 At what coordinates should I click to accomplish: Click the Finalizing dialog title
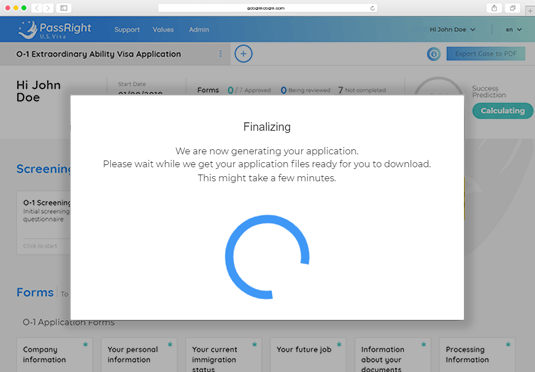pyautogui.click(x=267, y=127)
